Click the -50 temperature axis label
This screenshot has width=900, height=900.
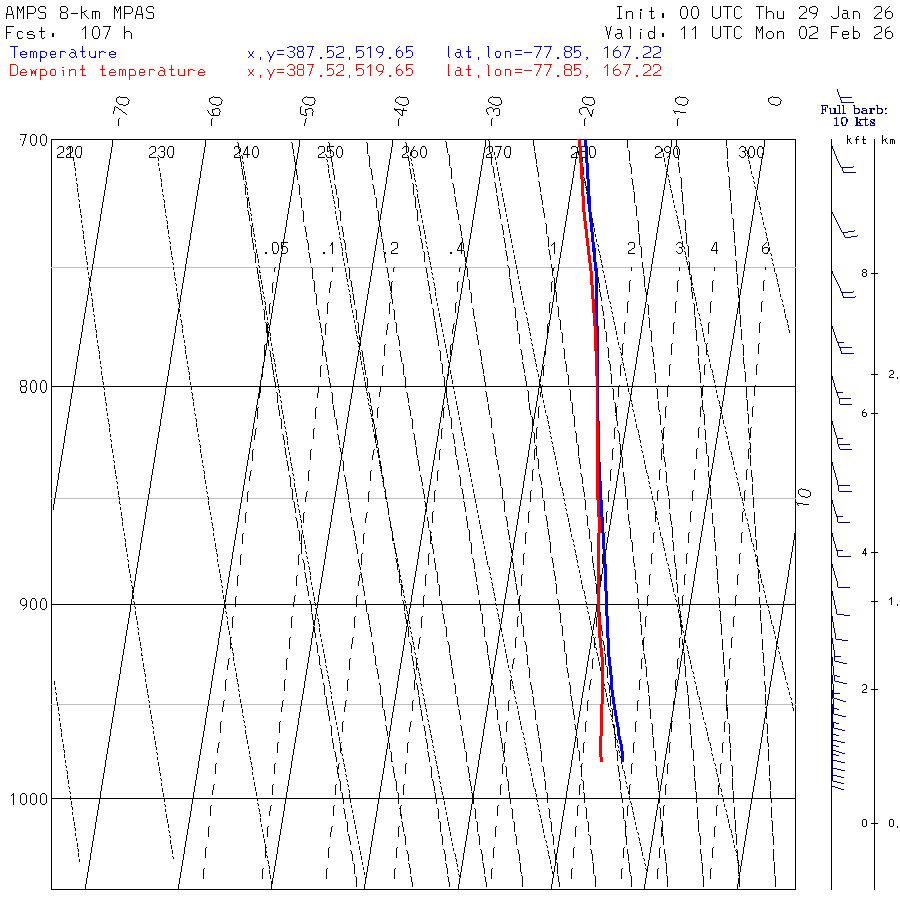(308, 111)
